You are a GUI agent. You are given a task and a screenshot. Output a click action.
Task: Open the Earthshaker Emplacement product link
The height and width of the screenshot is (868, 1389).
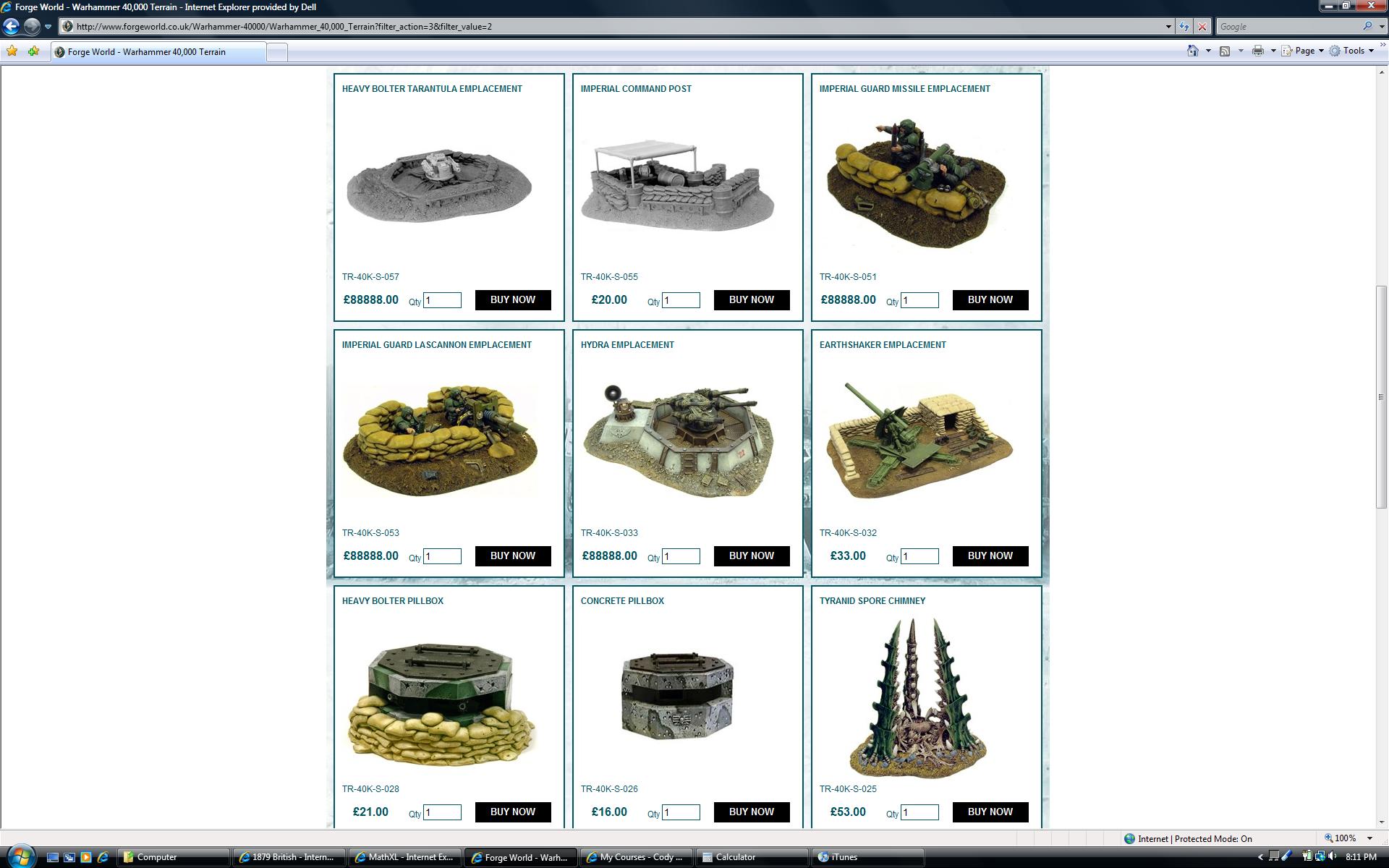882,345
